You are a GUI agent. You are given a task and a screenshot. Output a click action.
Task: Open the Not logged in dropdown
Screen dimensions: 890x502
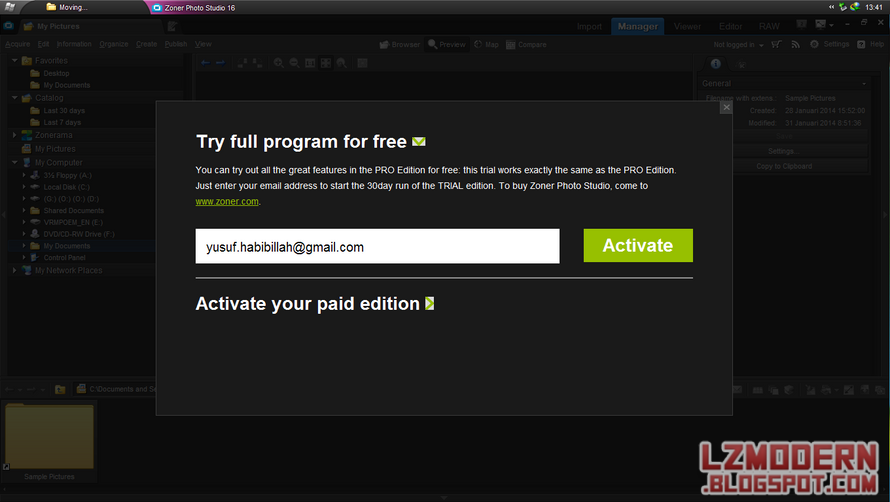(x=738, y=44)
